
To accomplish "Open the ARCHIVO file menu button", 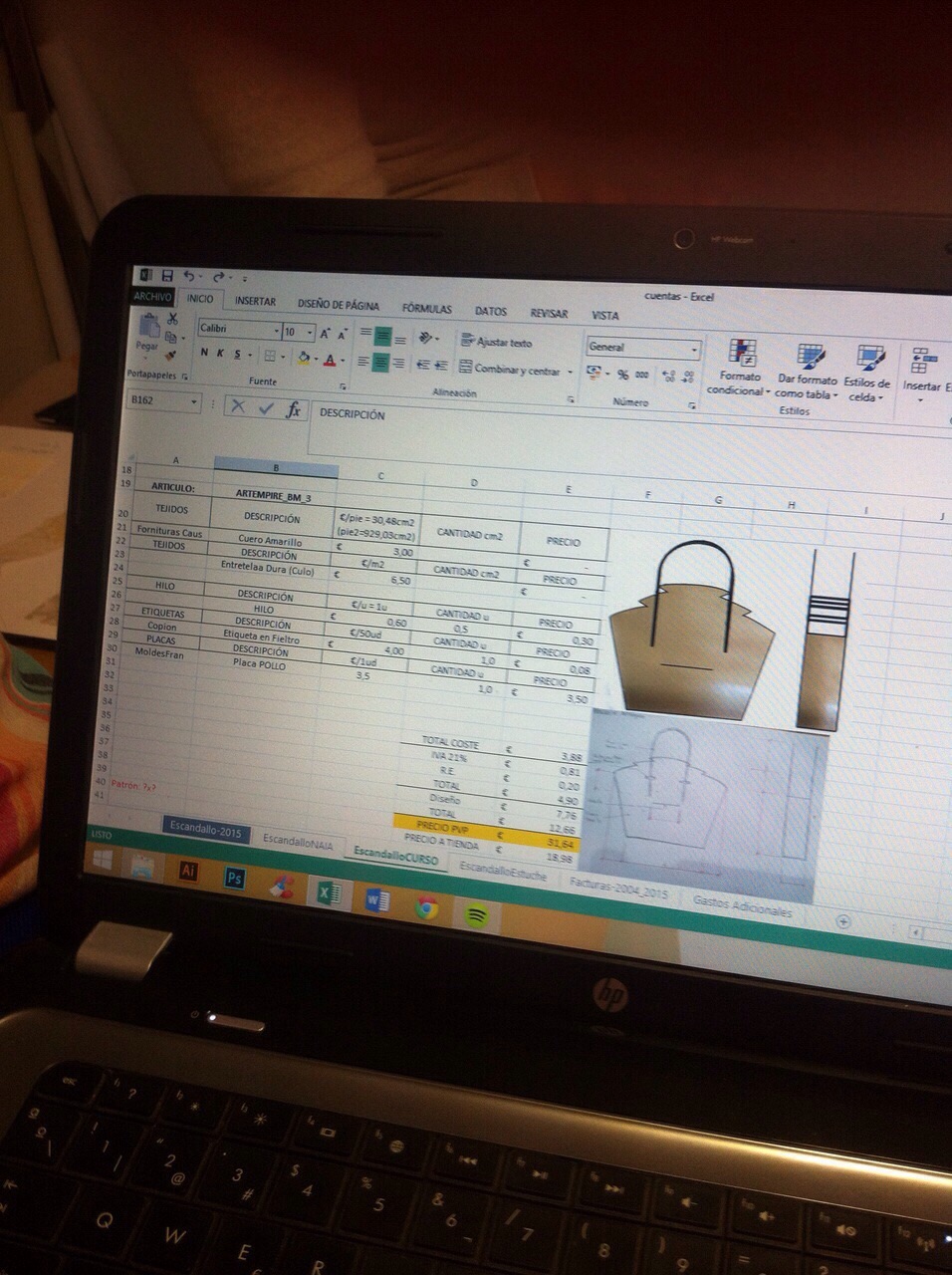I will [153, 296].
